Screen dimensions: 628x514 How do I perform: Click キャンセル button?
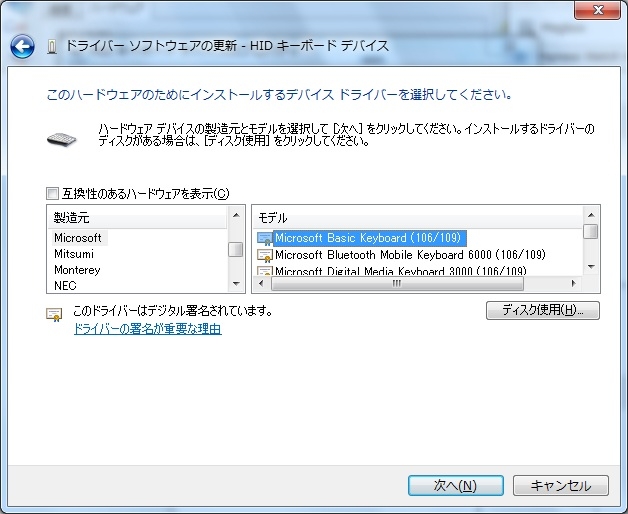[x=561, y=486]
